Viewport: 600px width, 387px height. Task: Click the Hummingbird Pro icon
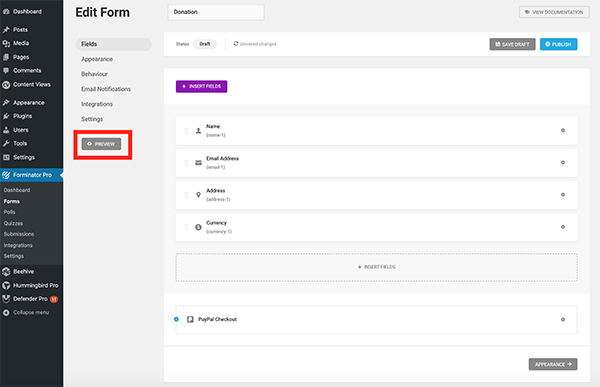[x=6, y=286]
